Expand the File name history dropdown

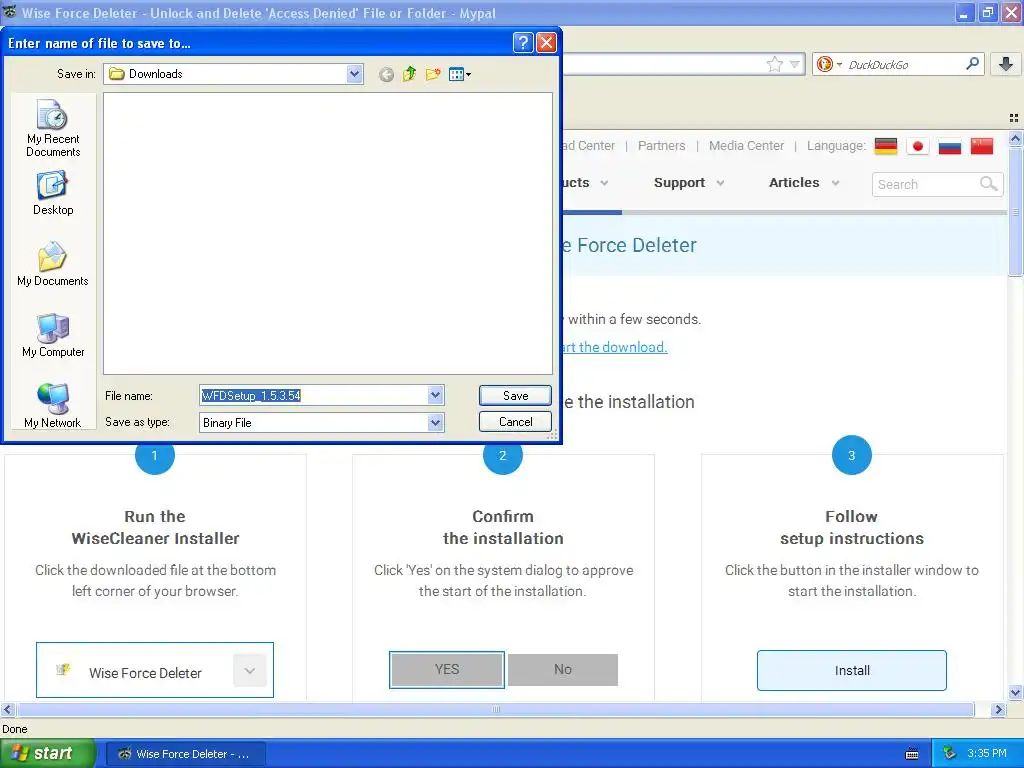pyautogui.click(x=436, y=395)
